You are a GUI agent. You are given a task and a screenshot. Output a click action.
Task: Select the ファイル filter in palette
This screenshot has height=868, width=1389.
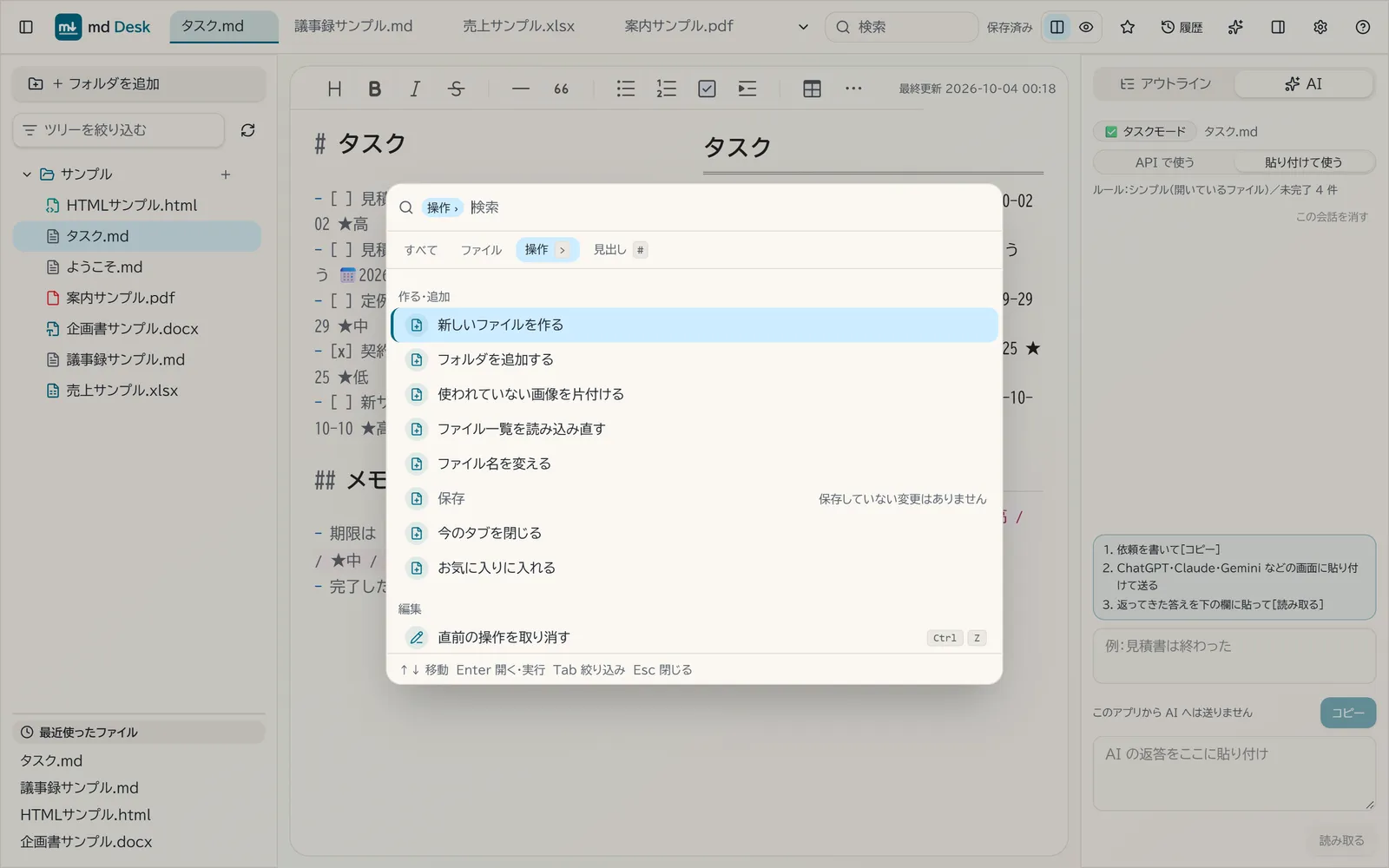(x=481, y=250)
